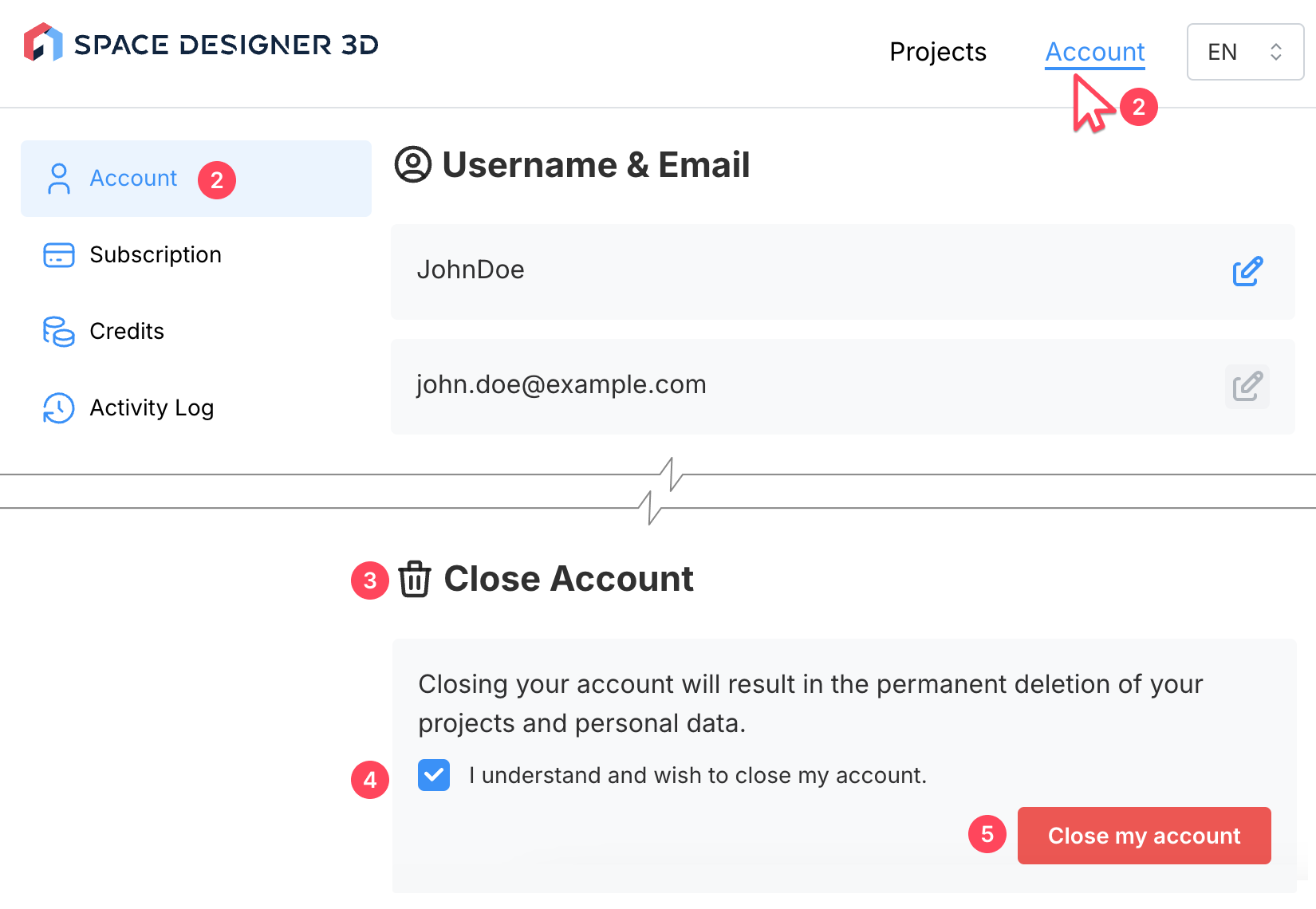Click the Subscription card icon in the sidebar
The width and height of the screenshot is (1316, 909).
click(58, 255)
